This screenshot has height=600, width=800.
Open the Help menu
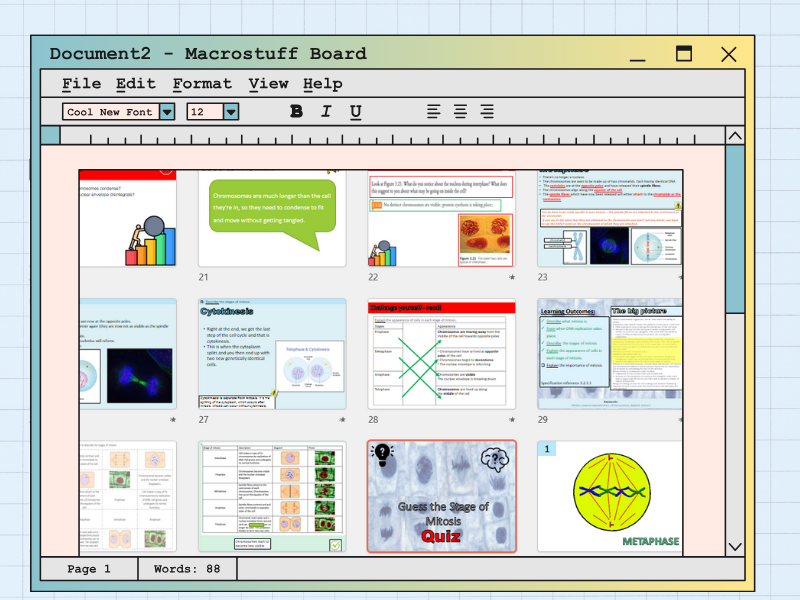coord(322,84)
